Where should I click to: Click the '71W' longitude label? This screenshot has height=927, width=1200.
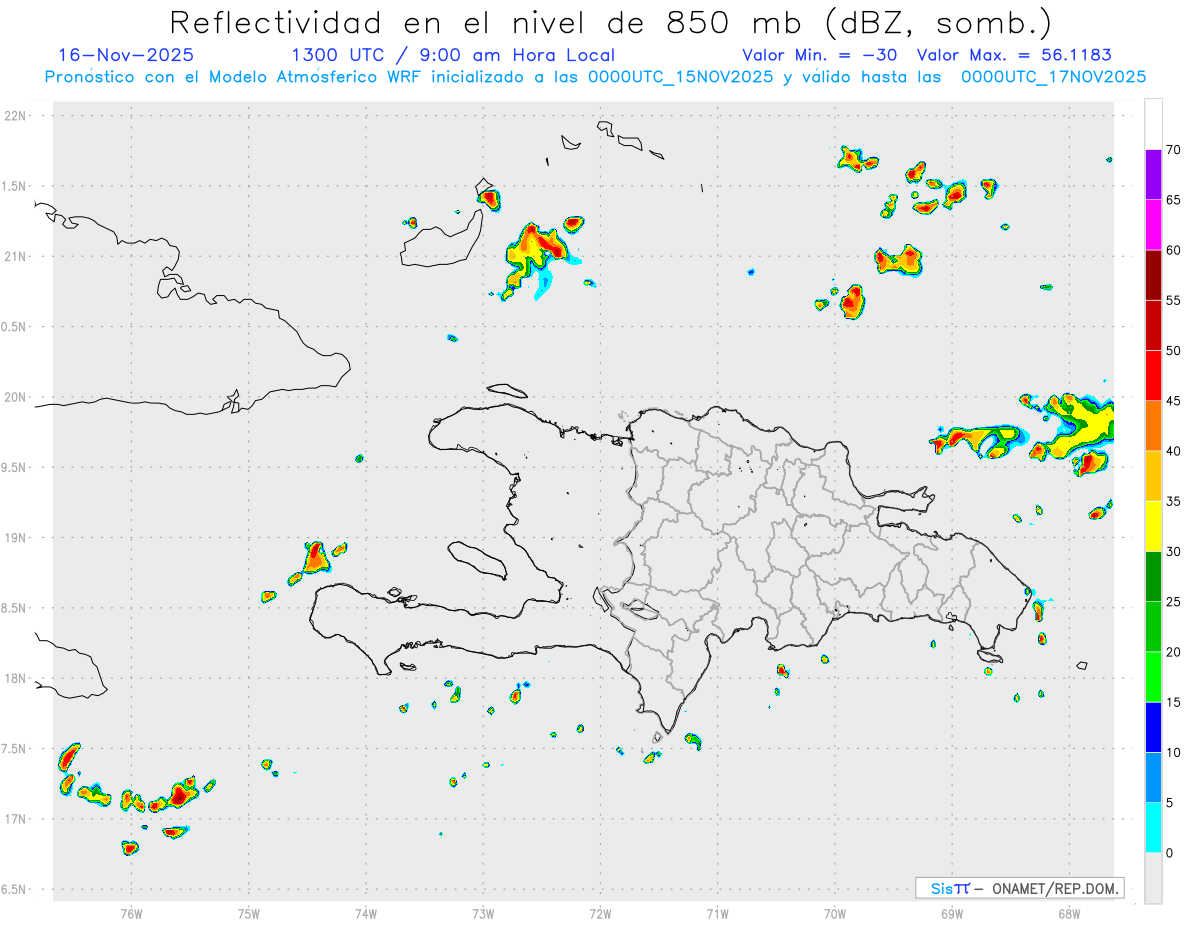717,913
